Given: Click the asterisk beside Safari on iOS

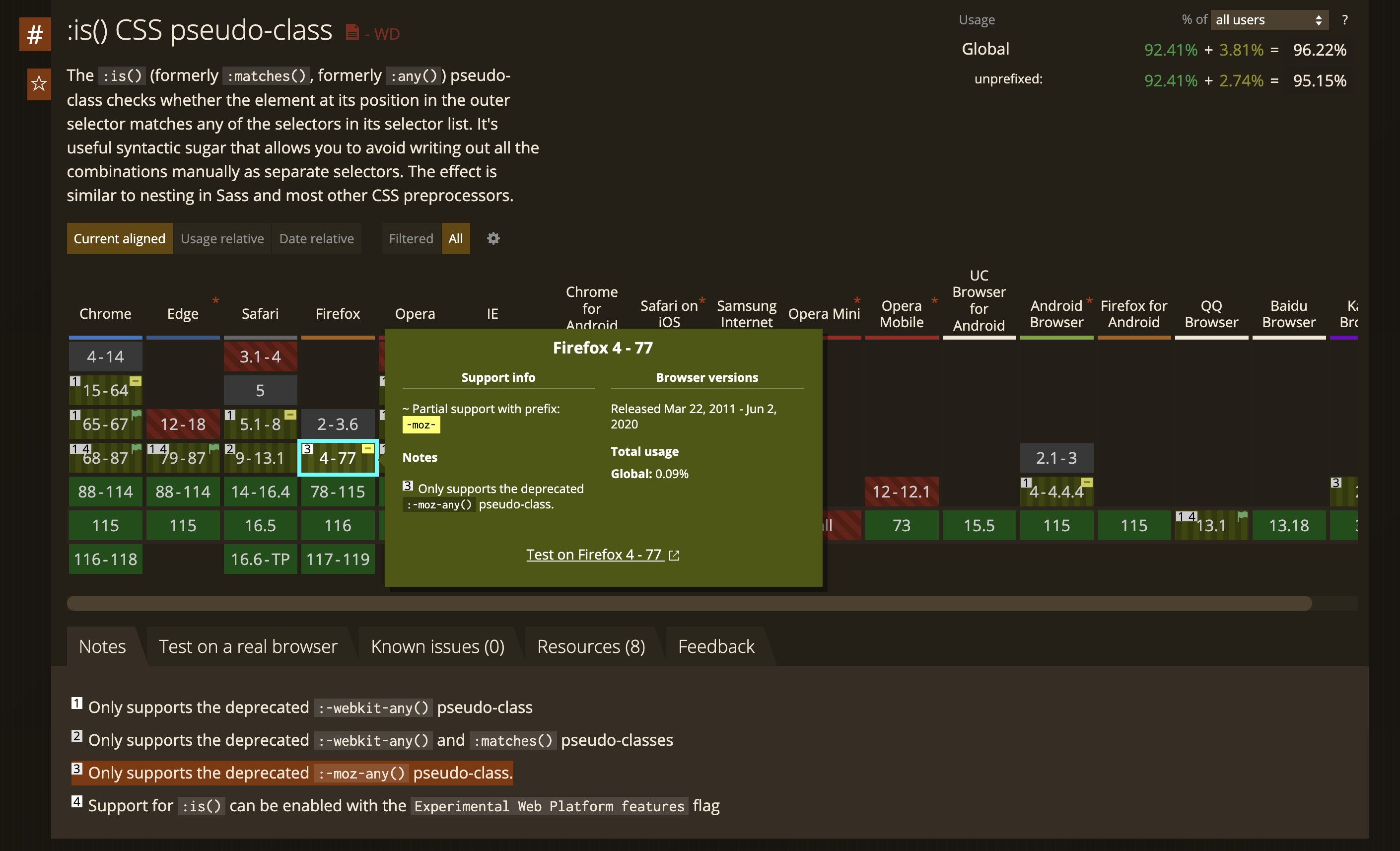Looking at the screenshot, I should [x=702, y=300].
